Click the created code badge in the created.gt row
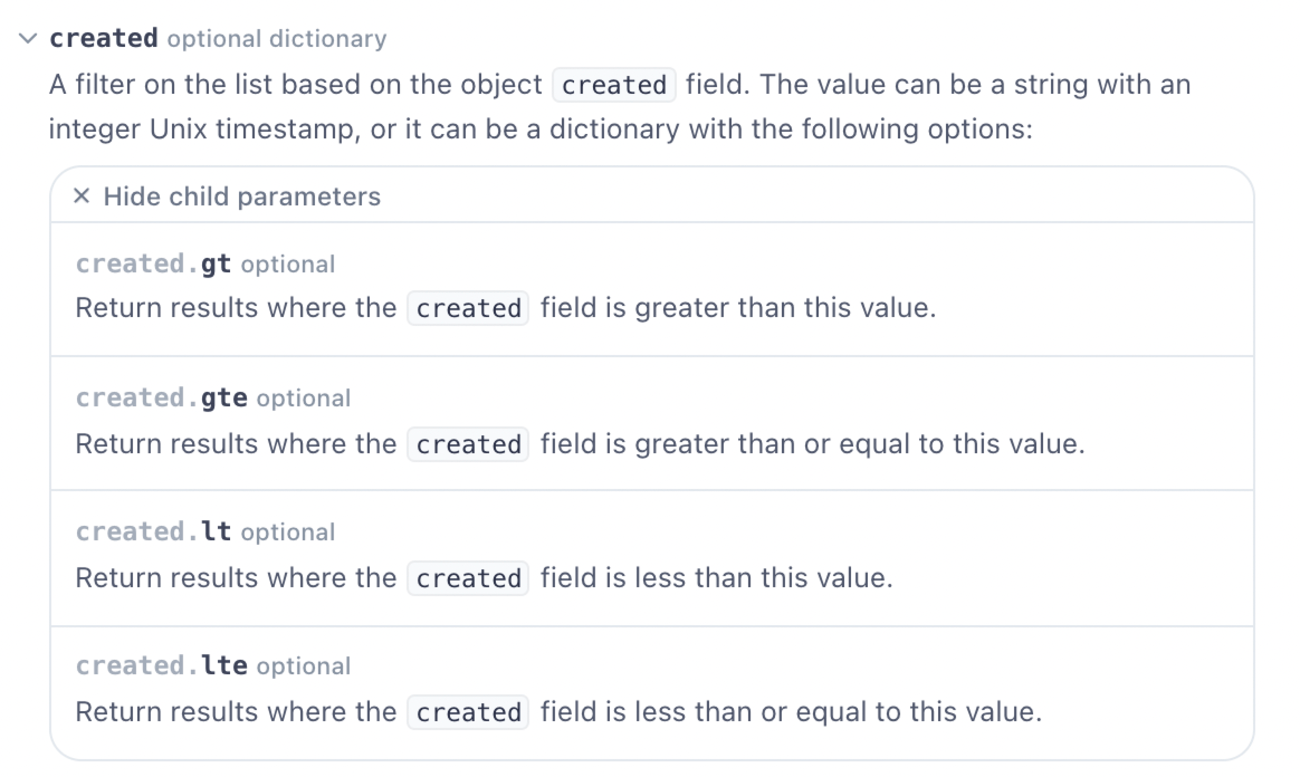 [x=468, y=309]
